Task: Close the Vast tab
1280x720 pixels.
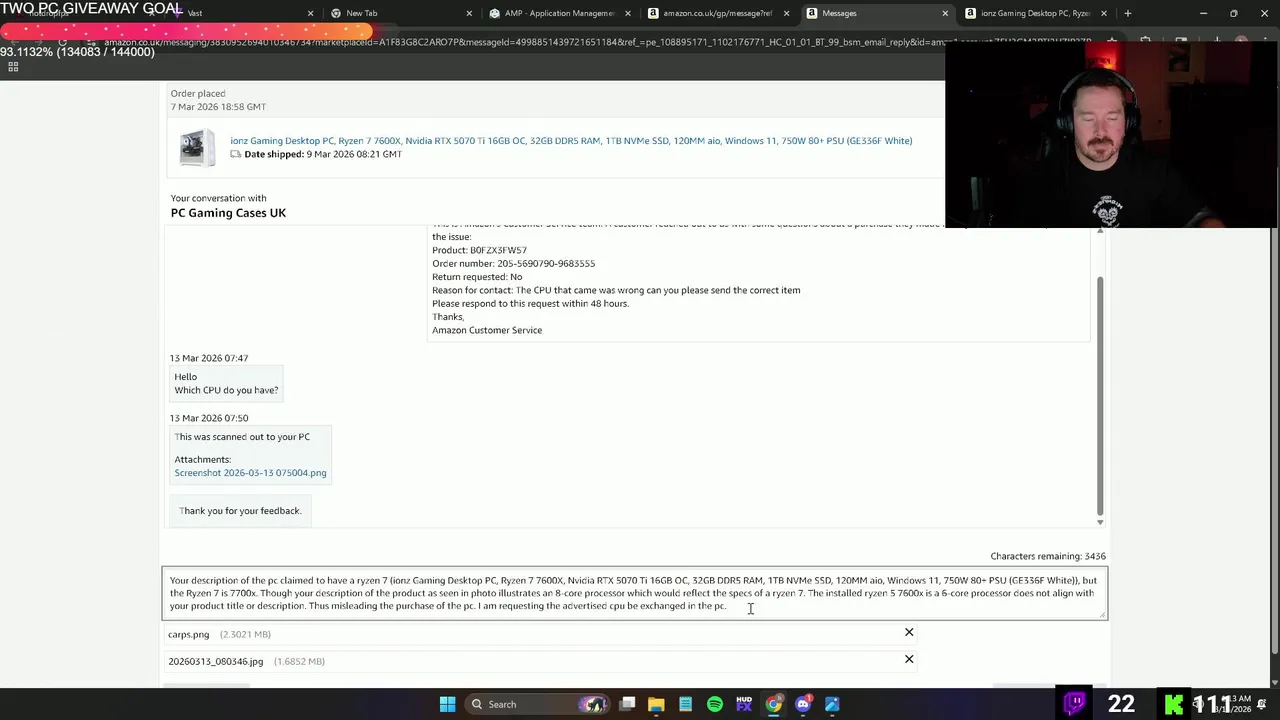Action: pyautogui.click(x=310, y=13)
